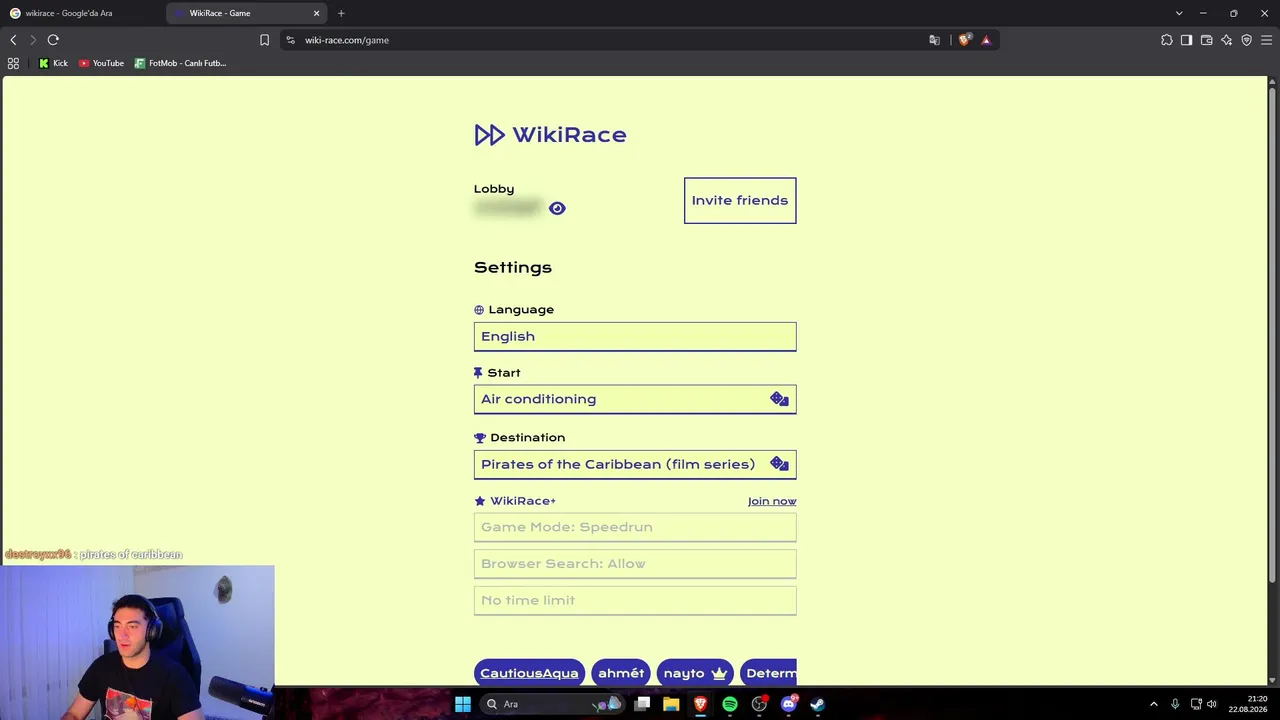This screenshot has height=720, width=1280.
Task: Reveal the hidden lobby code
Action: click(x=557, y=208)
